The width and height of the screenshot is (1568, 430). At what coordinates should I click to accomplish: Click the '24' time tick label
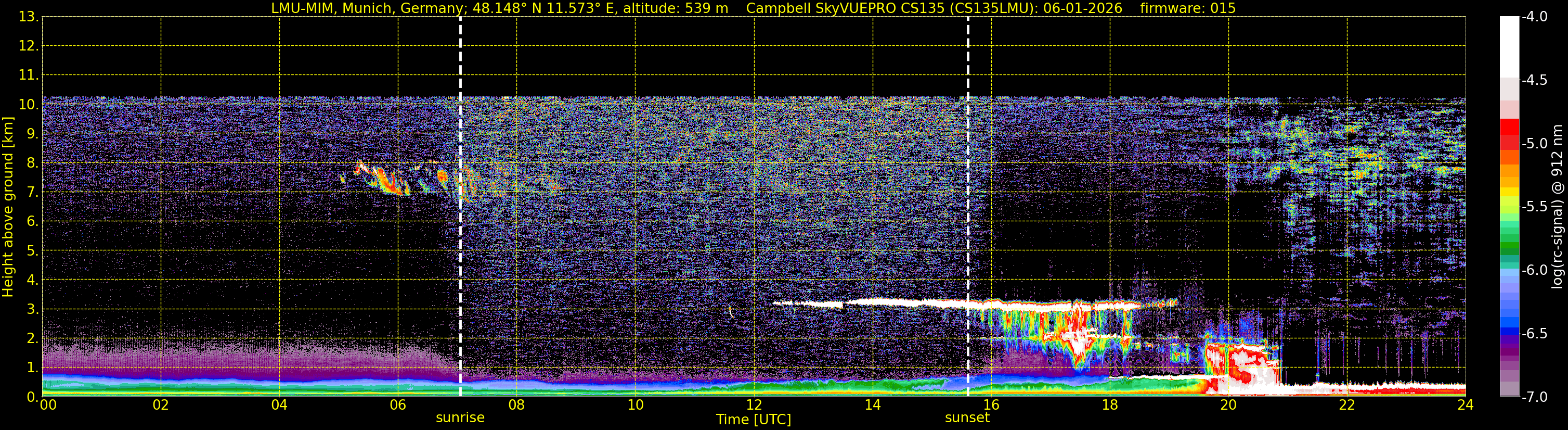(x=1466, y=405)
